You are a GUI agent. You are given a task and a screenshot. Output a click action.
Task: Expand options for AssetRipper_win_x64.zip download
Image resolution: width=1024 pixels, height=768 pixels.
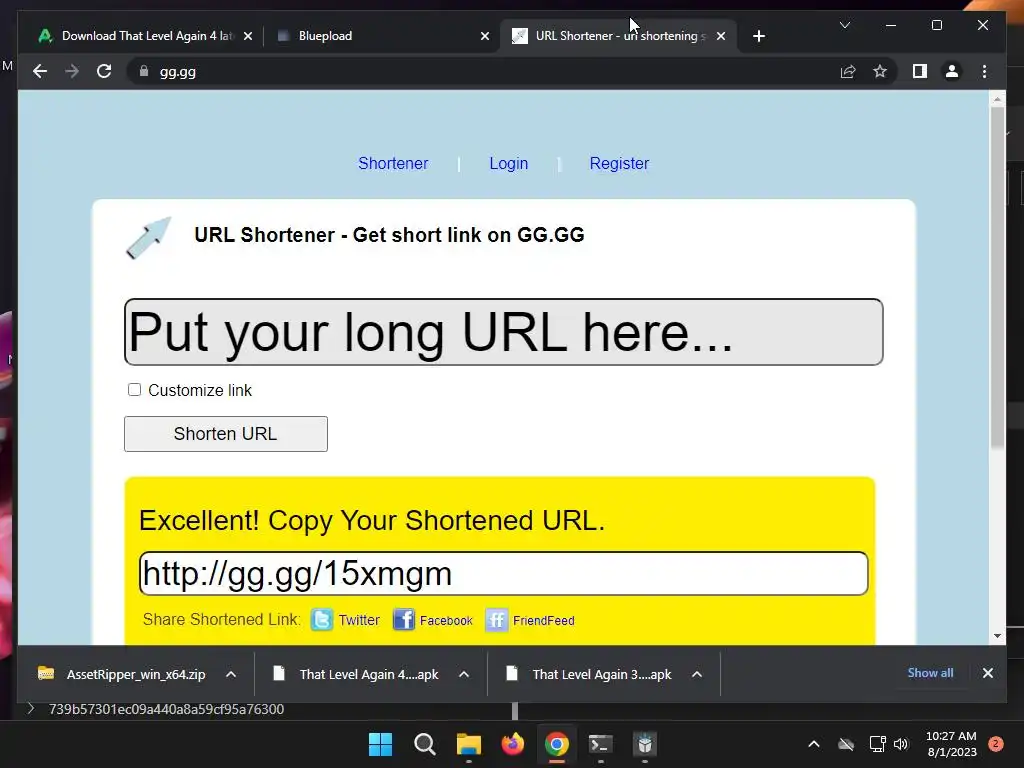pyautogui.click(x=231, y=674)
